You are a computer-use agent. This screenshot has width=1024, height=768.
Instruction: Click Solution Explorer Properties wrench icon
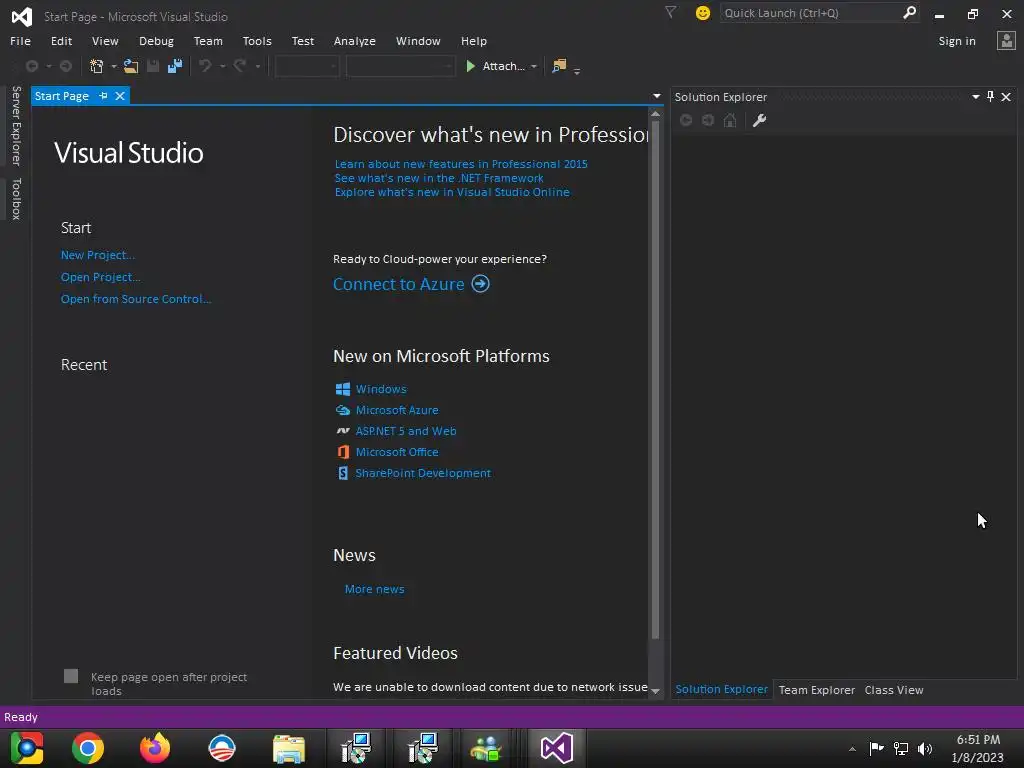pyautogui.click(x=760, y=120)
